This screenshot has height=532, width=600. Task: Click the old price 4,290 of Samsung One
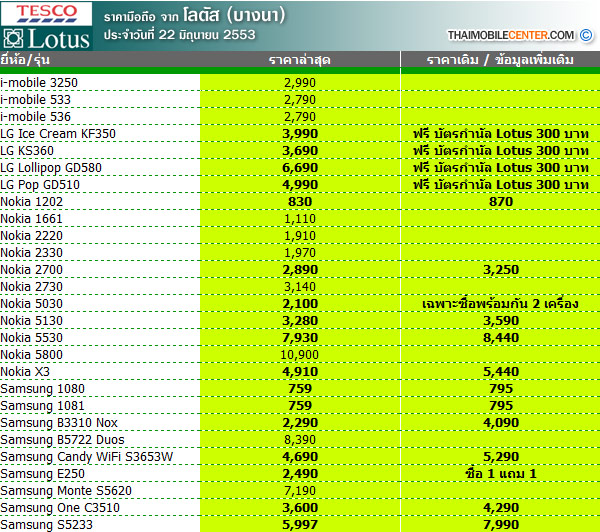501,508
